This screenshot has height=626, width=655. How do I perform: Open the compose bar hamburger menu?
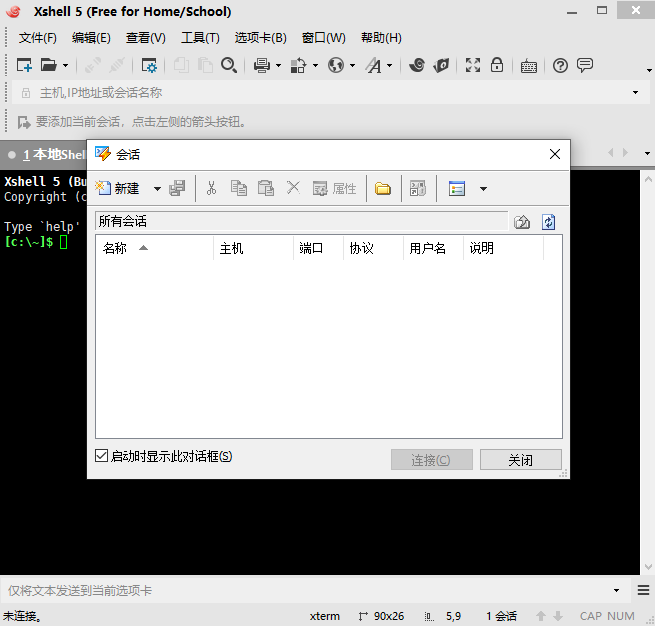coord(643,590)
